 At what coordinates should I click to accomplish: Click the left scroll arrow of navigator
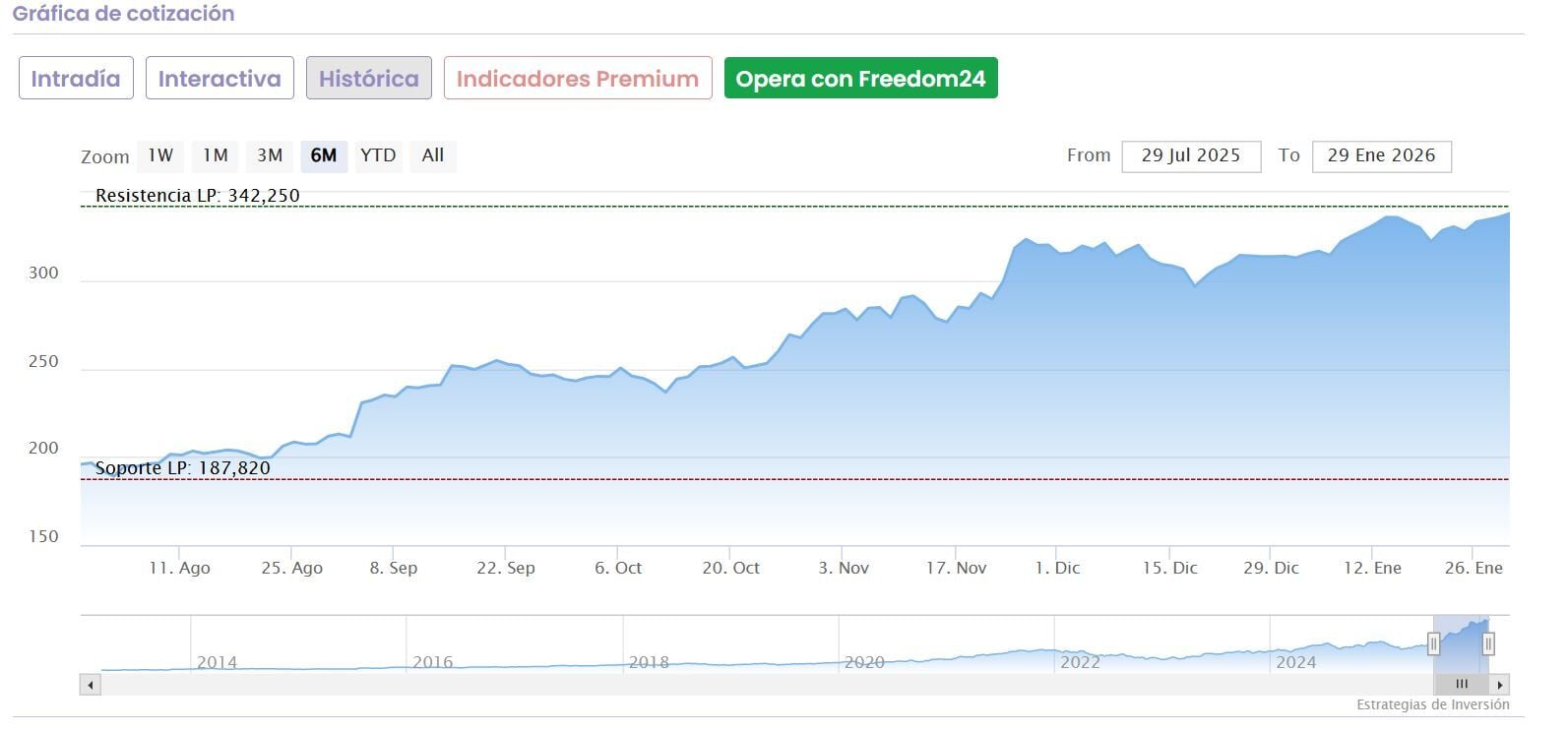click(91, 685)
